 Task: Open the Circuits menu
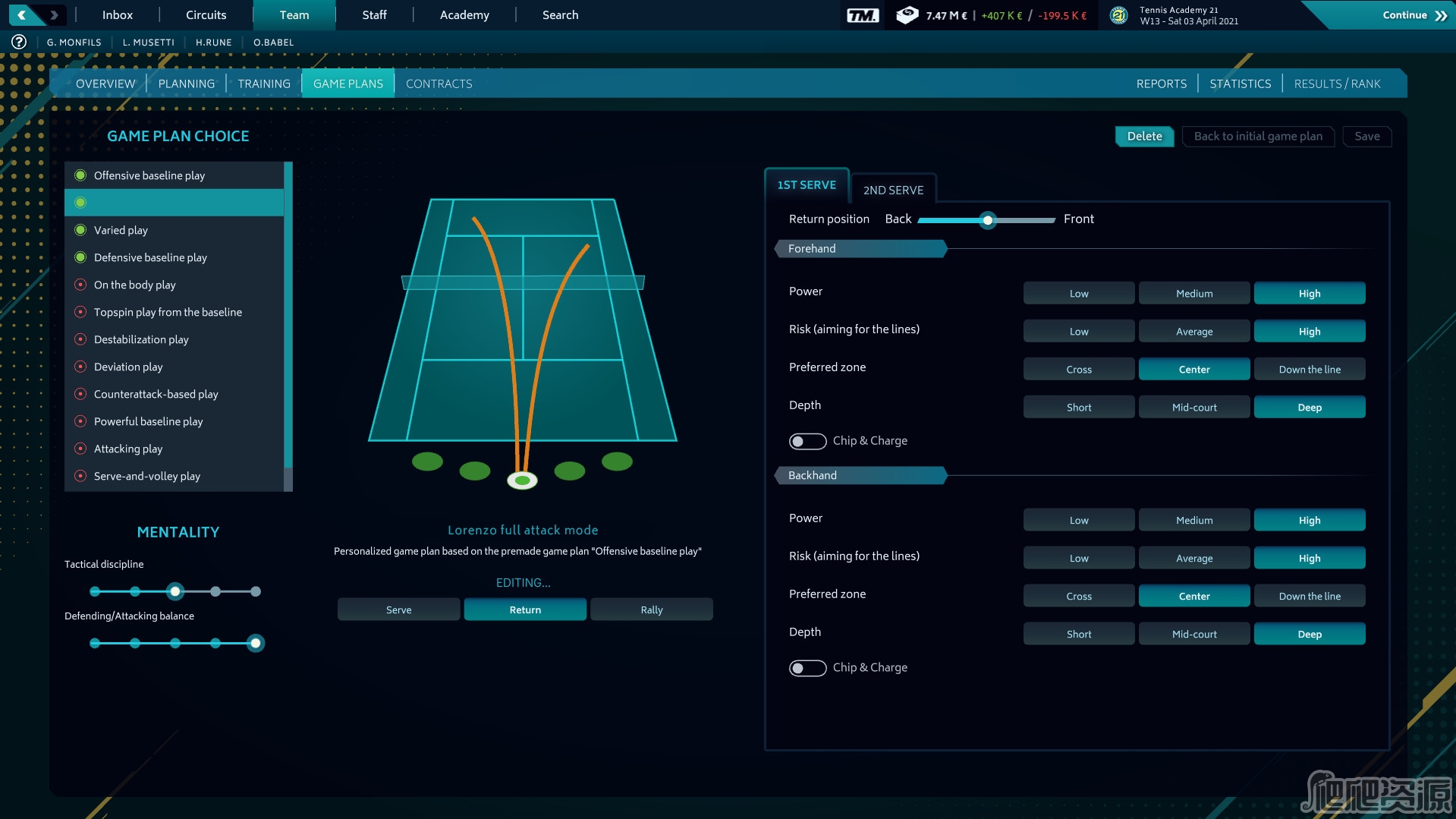tap(206, 15)
